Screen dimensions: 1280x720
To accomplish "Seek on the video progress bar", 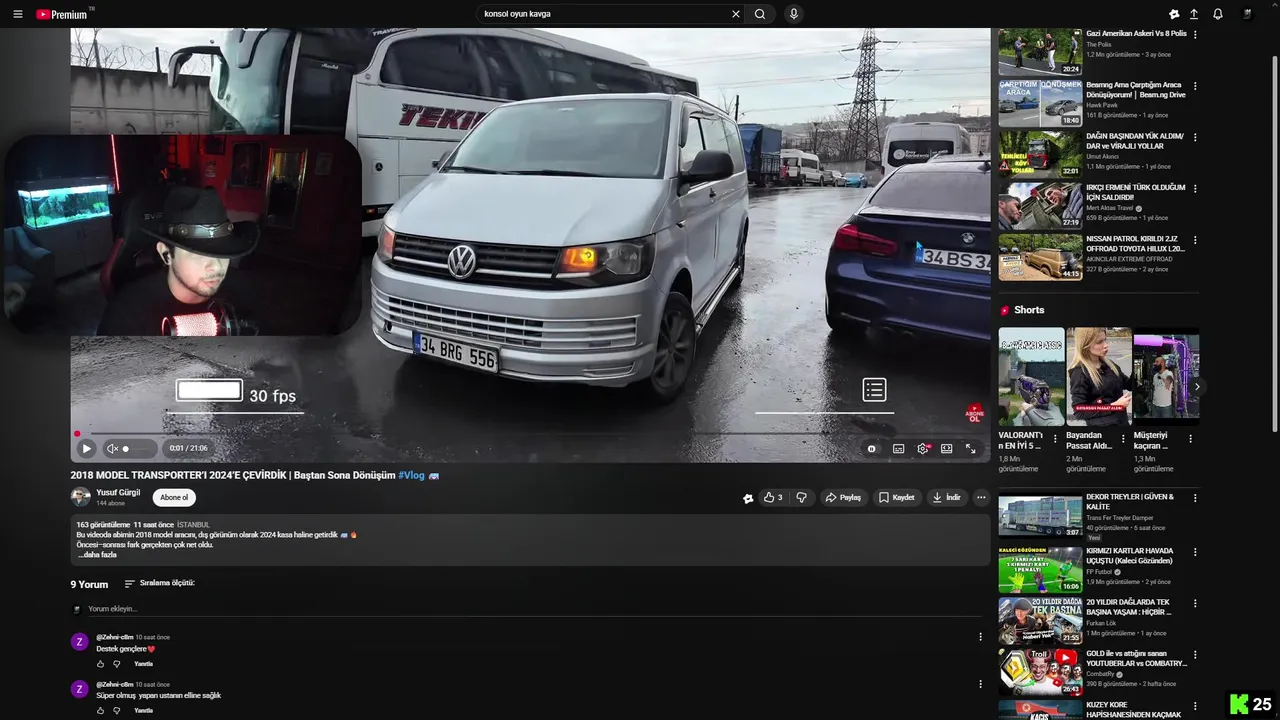I will click(x=530, y=434).
